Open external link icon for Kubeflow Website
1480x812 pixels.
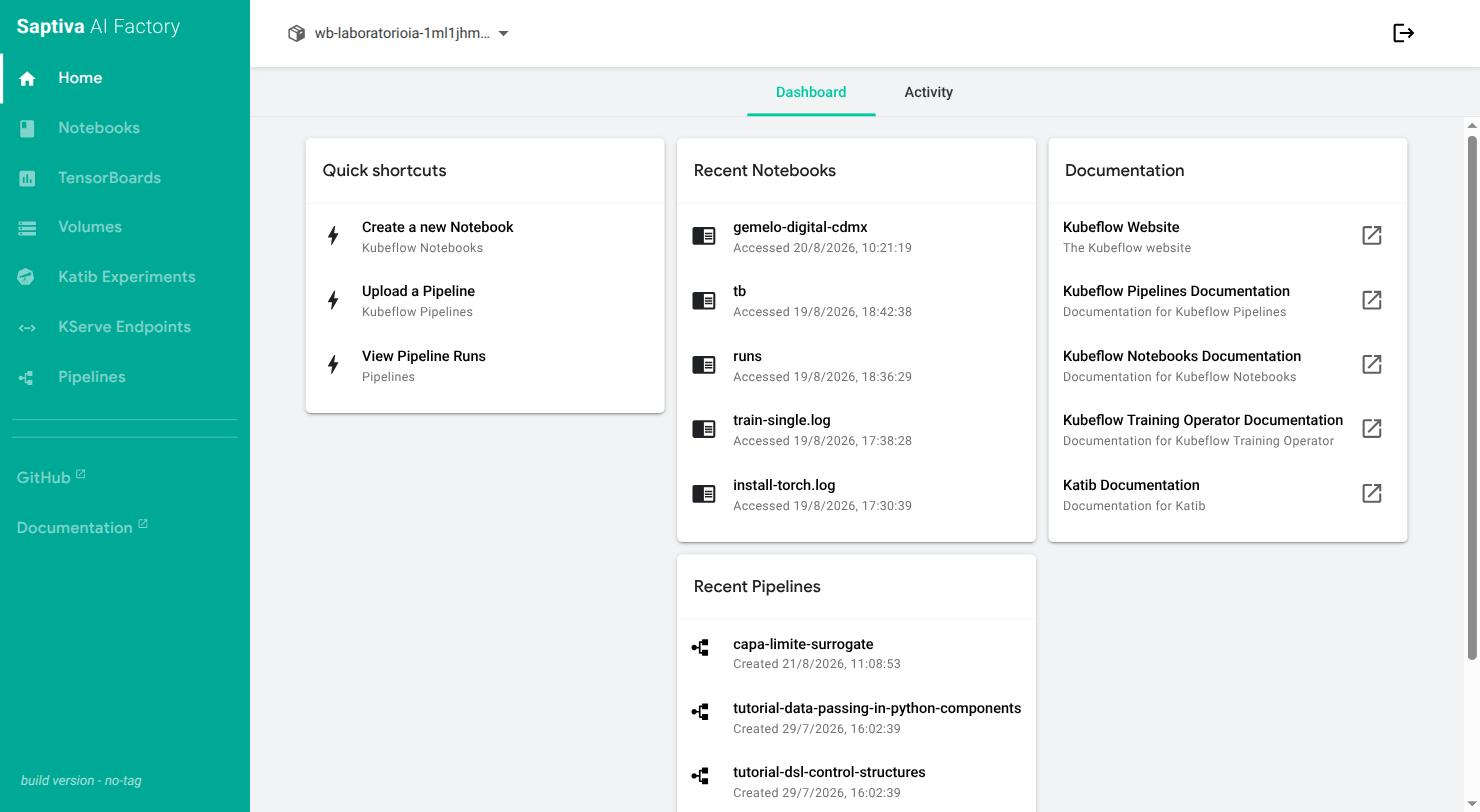(1372, 235)
